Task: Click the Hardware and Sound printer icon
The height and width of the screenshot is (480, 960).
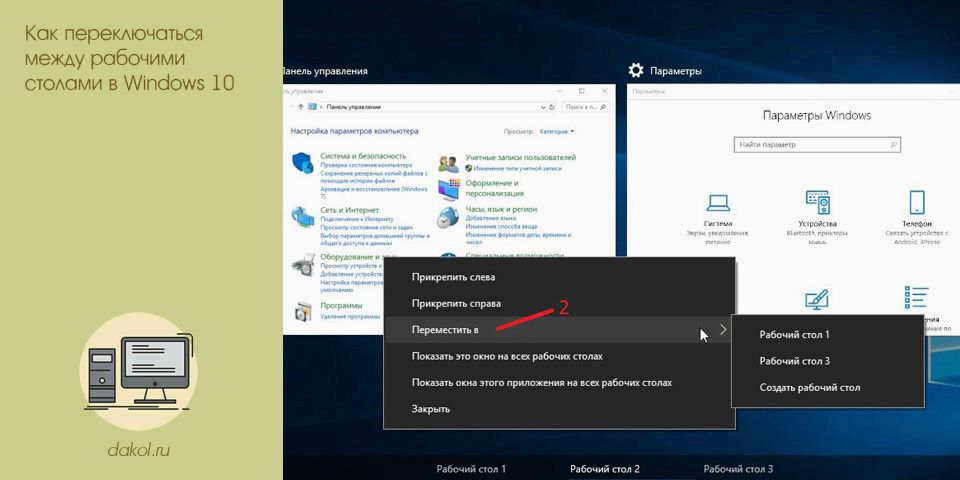Action: [303, 266]
